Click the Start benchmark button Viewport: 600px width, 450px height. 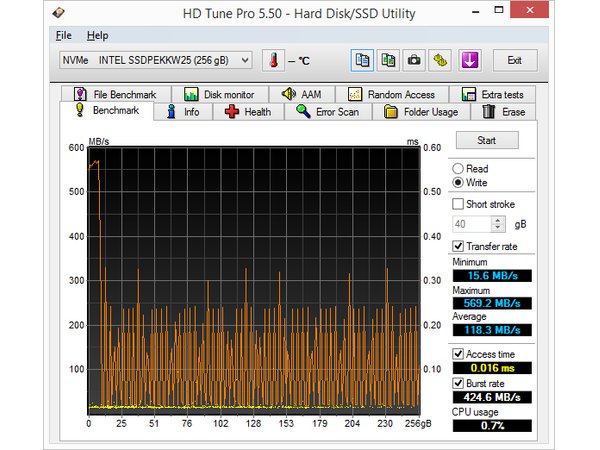coord(487,140)
